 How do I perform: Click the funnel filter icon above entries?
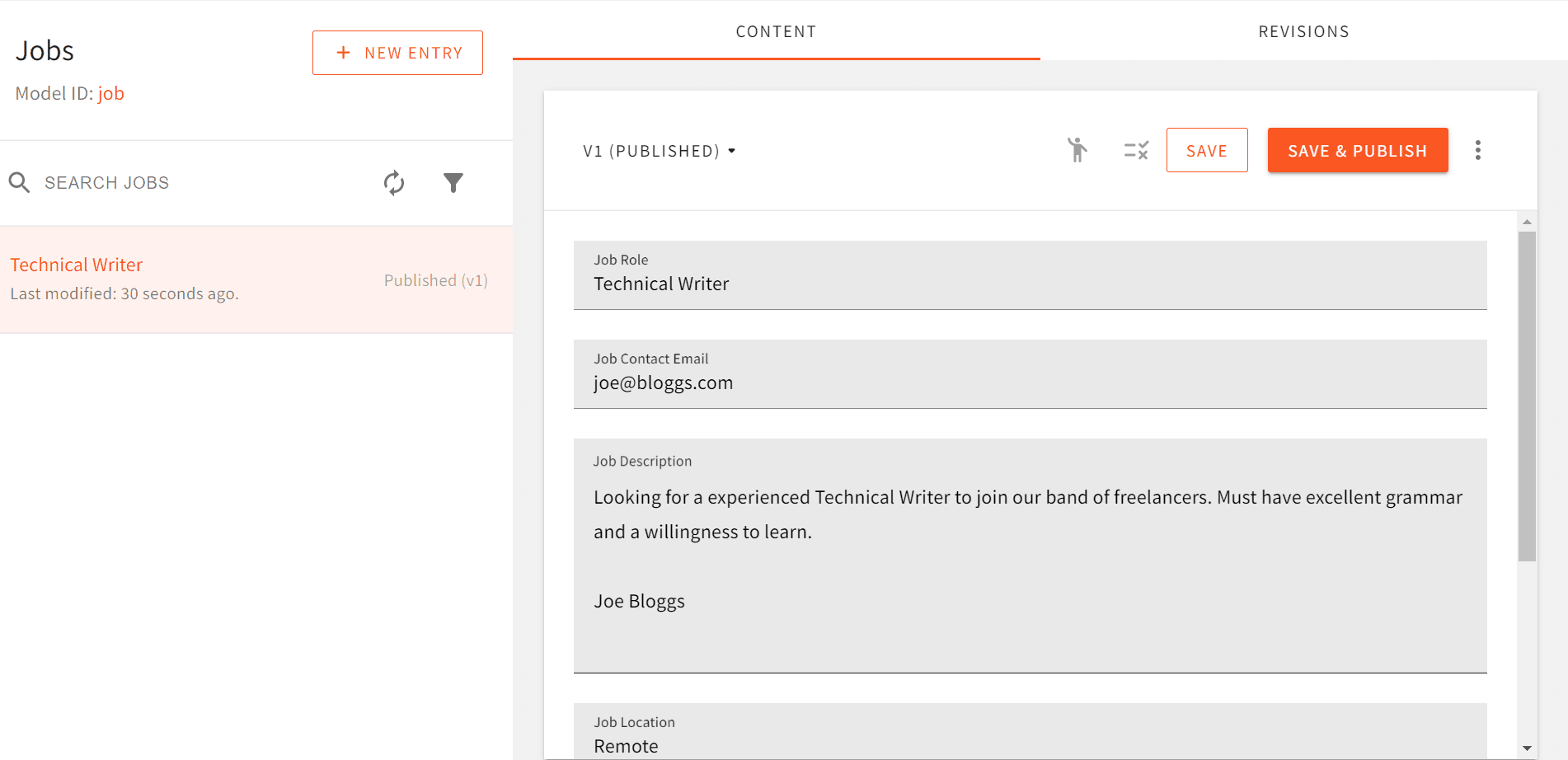(x=453, y=183)
